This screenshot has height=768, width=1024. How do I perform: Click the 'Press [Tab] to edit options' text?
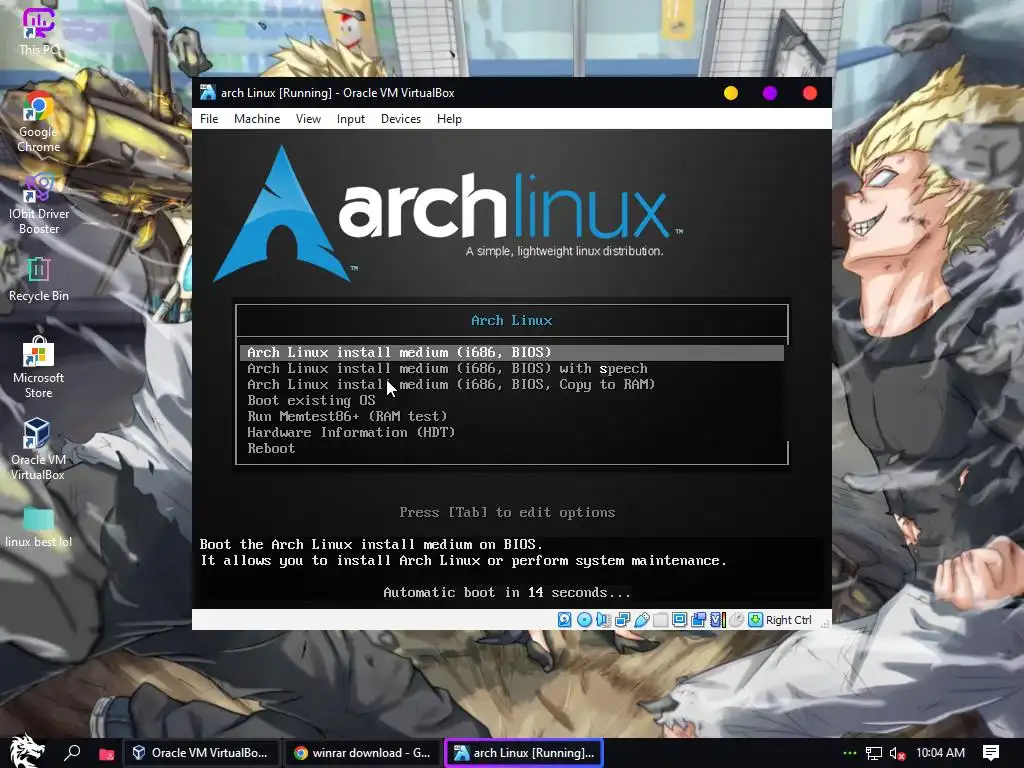(x=507, y=513)
